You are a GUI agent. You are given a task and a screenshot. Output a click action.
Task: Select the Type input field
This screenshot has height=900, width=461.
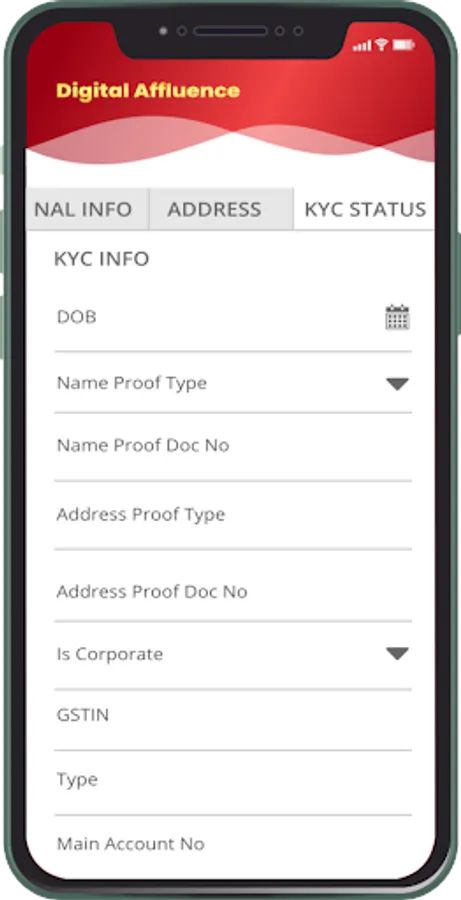point(233,782)
